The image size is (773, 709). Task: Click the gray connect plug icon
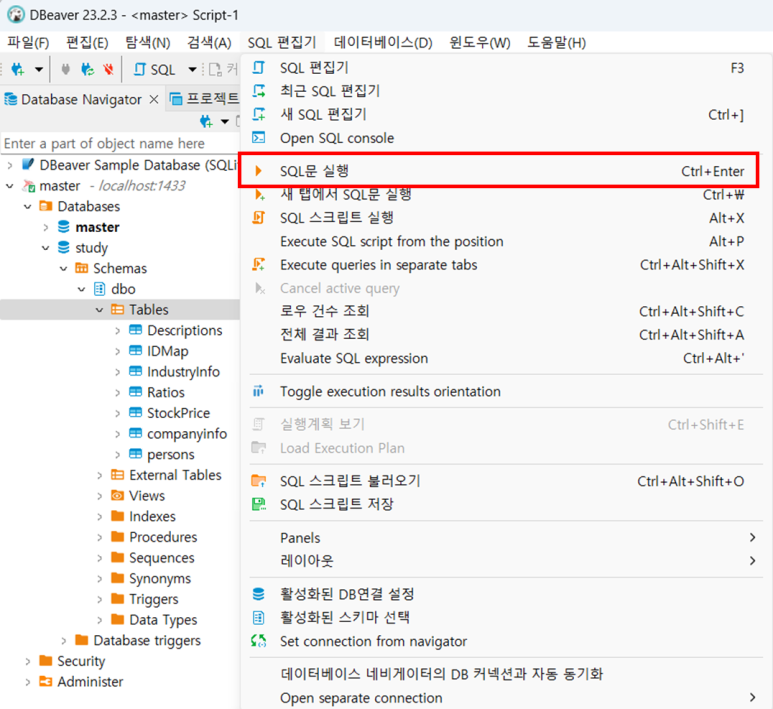tap(65, 69)
